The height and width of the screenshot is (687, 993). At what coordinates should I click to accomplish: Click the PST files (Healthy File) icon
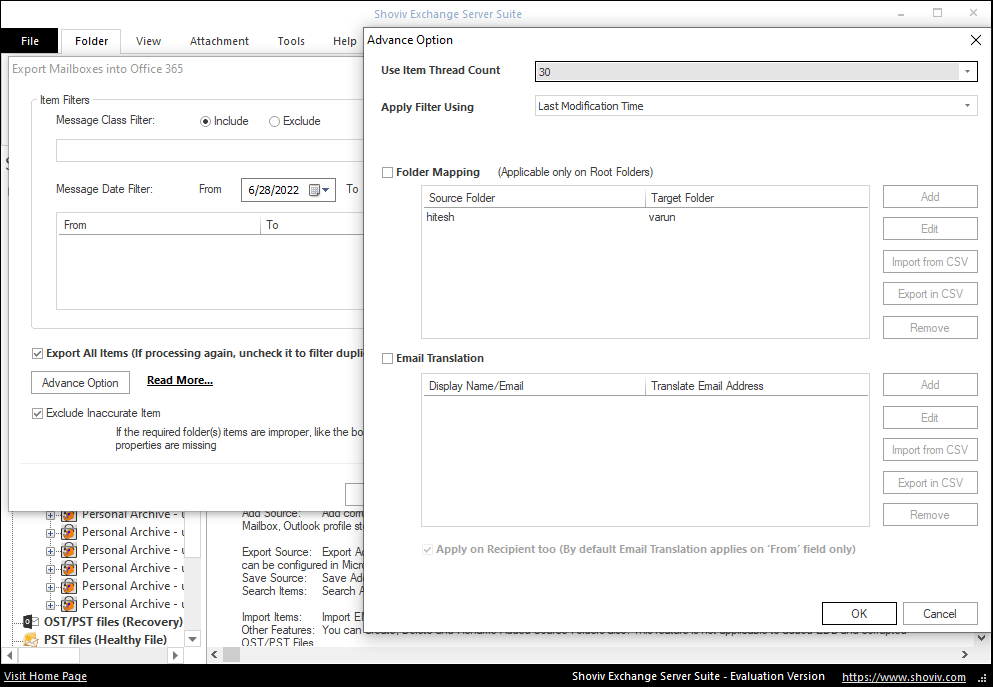31,640
